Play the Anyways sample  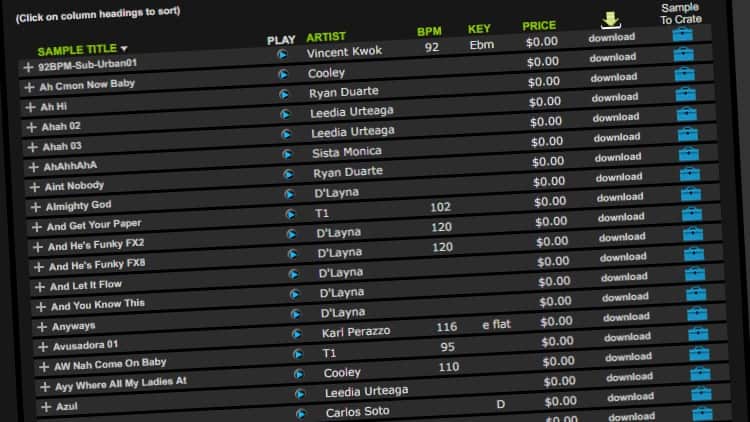point(296,314)
